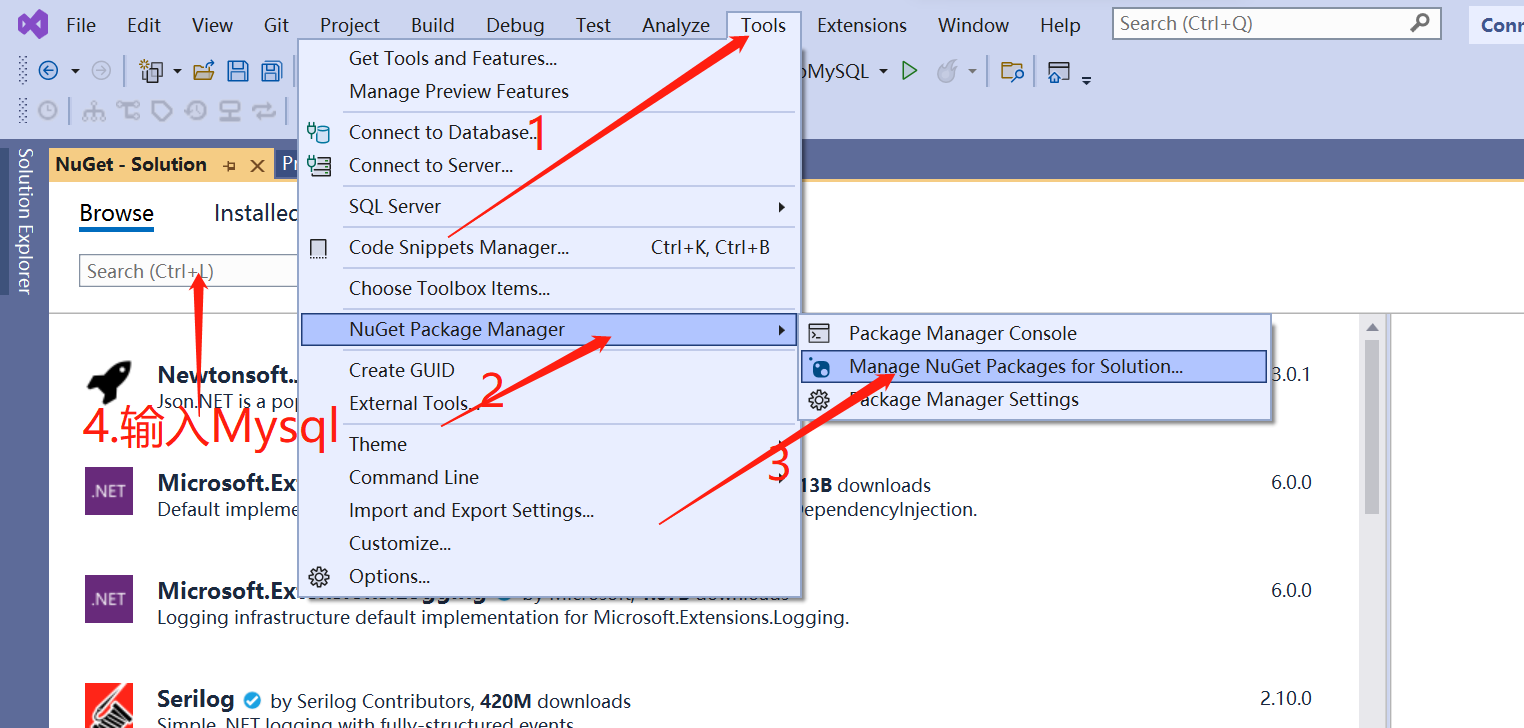Click the greyed-out clock icon in the second toolbar row

47,110
